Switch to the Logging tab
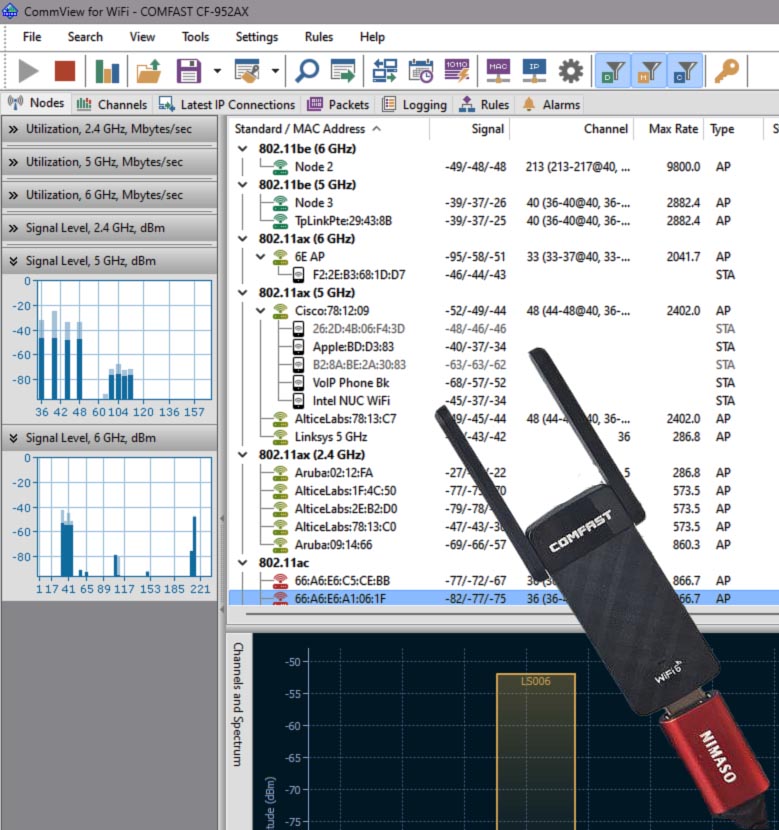The height and width of the screenshot is (830, 779). pos(414,104)
